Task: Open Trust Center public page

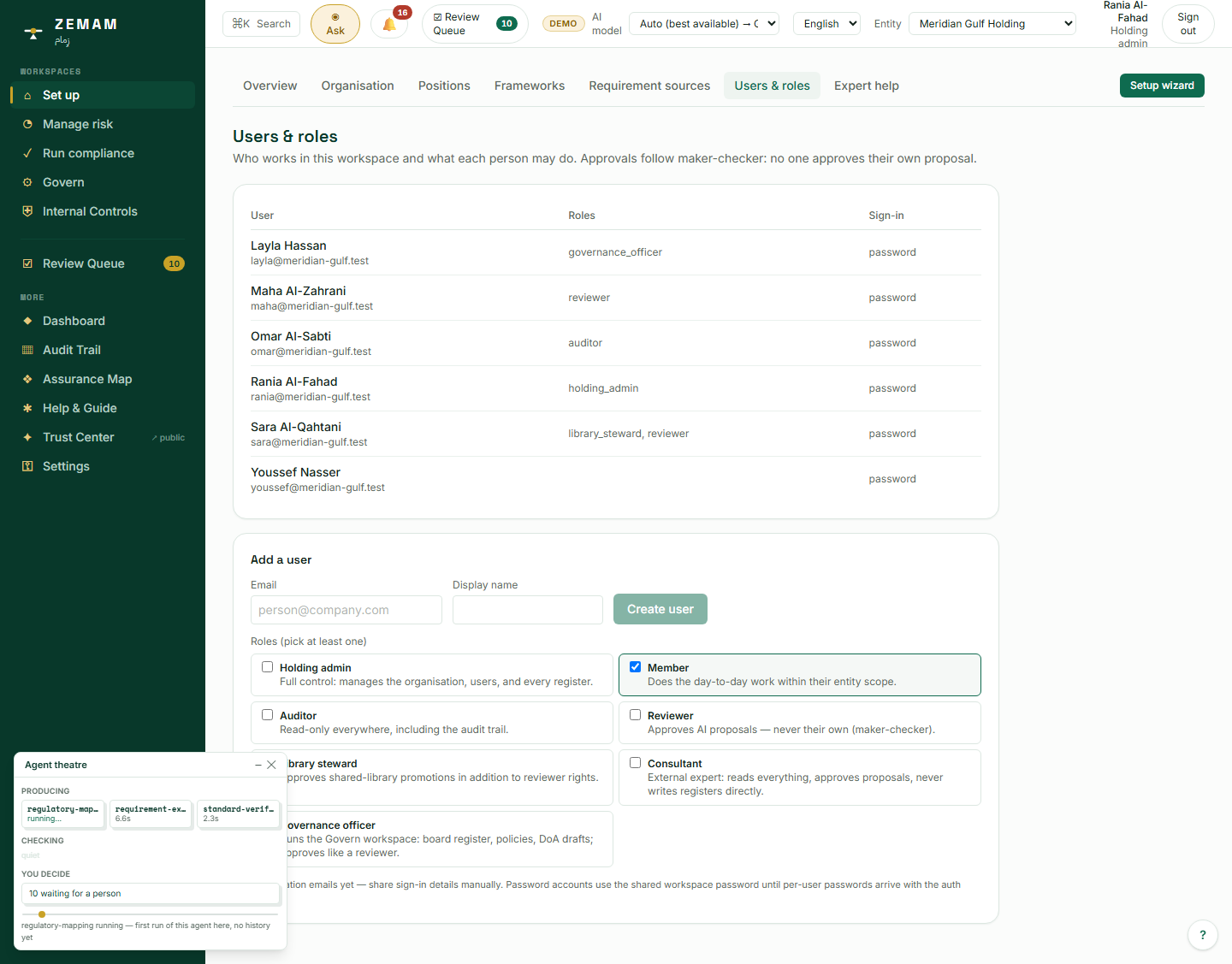Action: pos(79,437)
